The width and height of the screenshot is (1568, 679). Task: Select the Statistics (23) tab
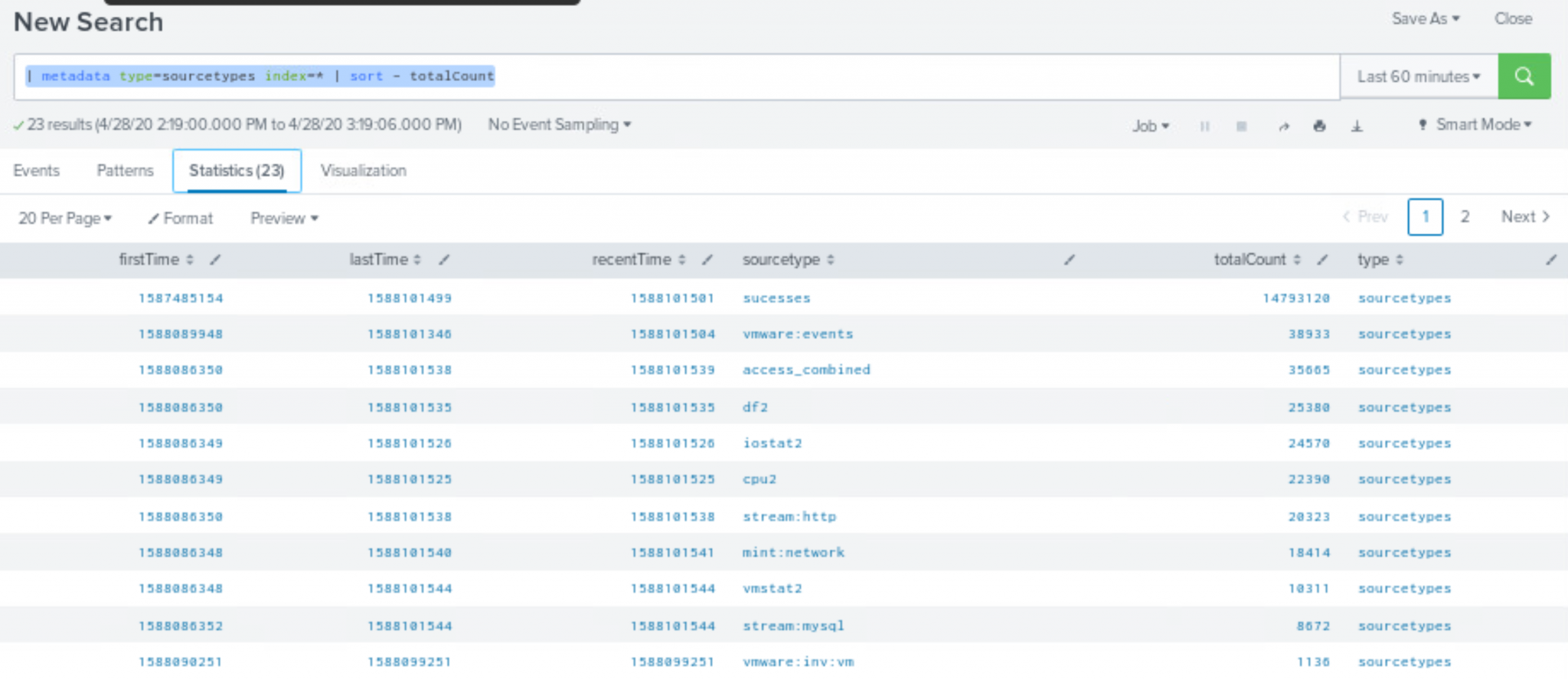click(x=237, y=171)
